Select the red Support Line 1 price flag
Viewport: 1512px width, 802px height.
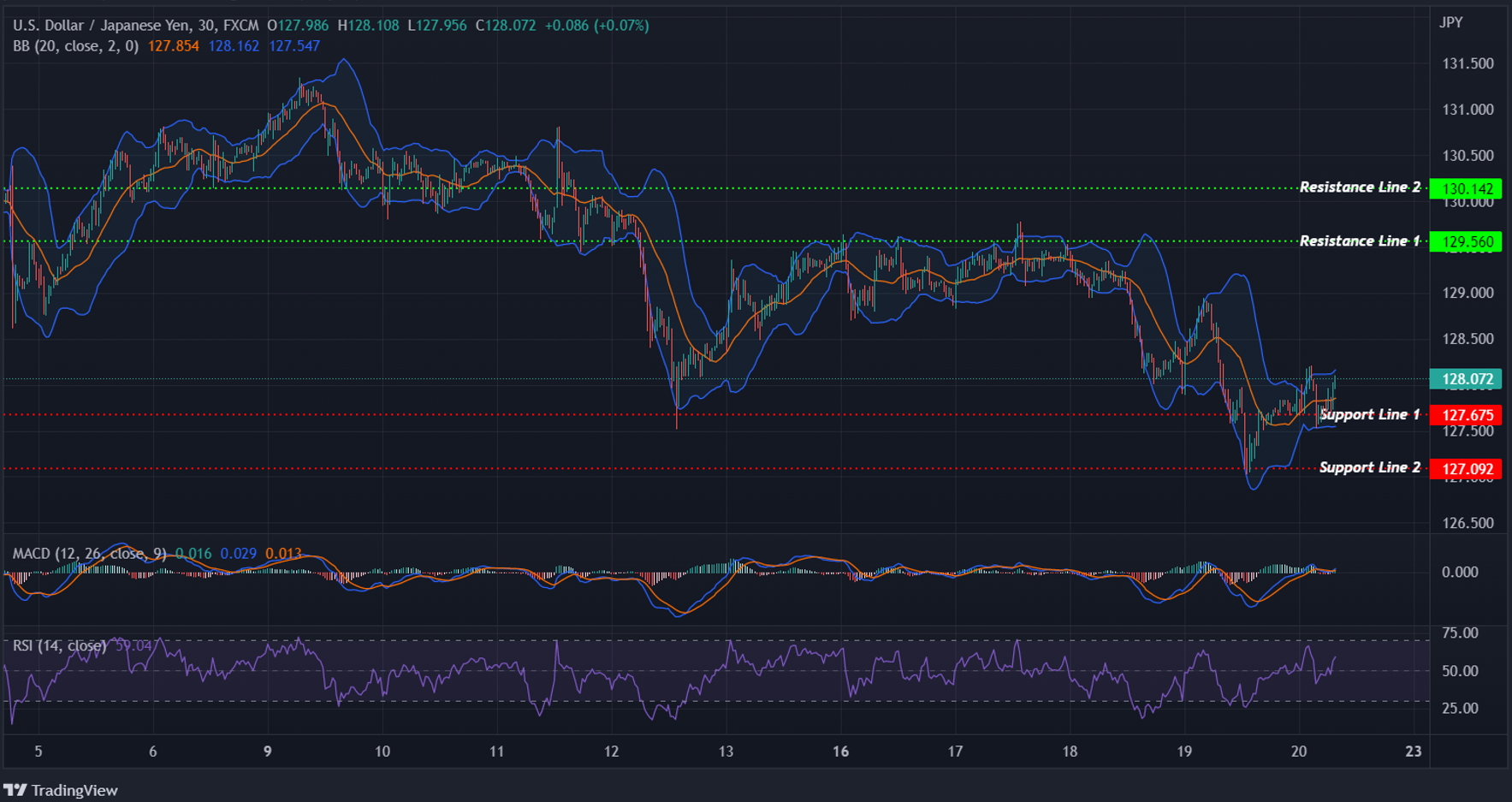tap(1466, 414)
